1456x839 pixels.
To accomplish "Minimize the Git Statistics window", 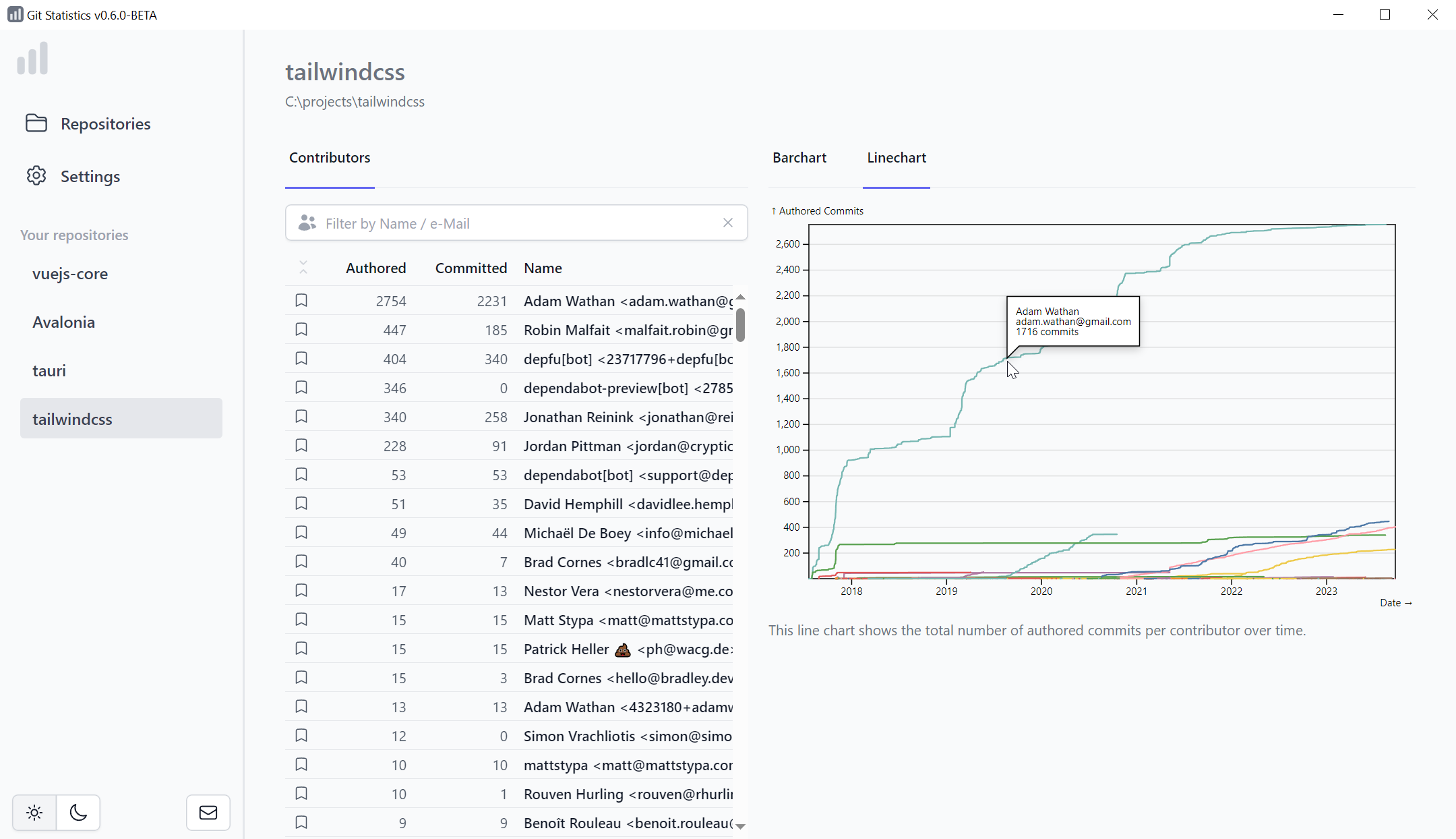I will (1339, 15).
